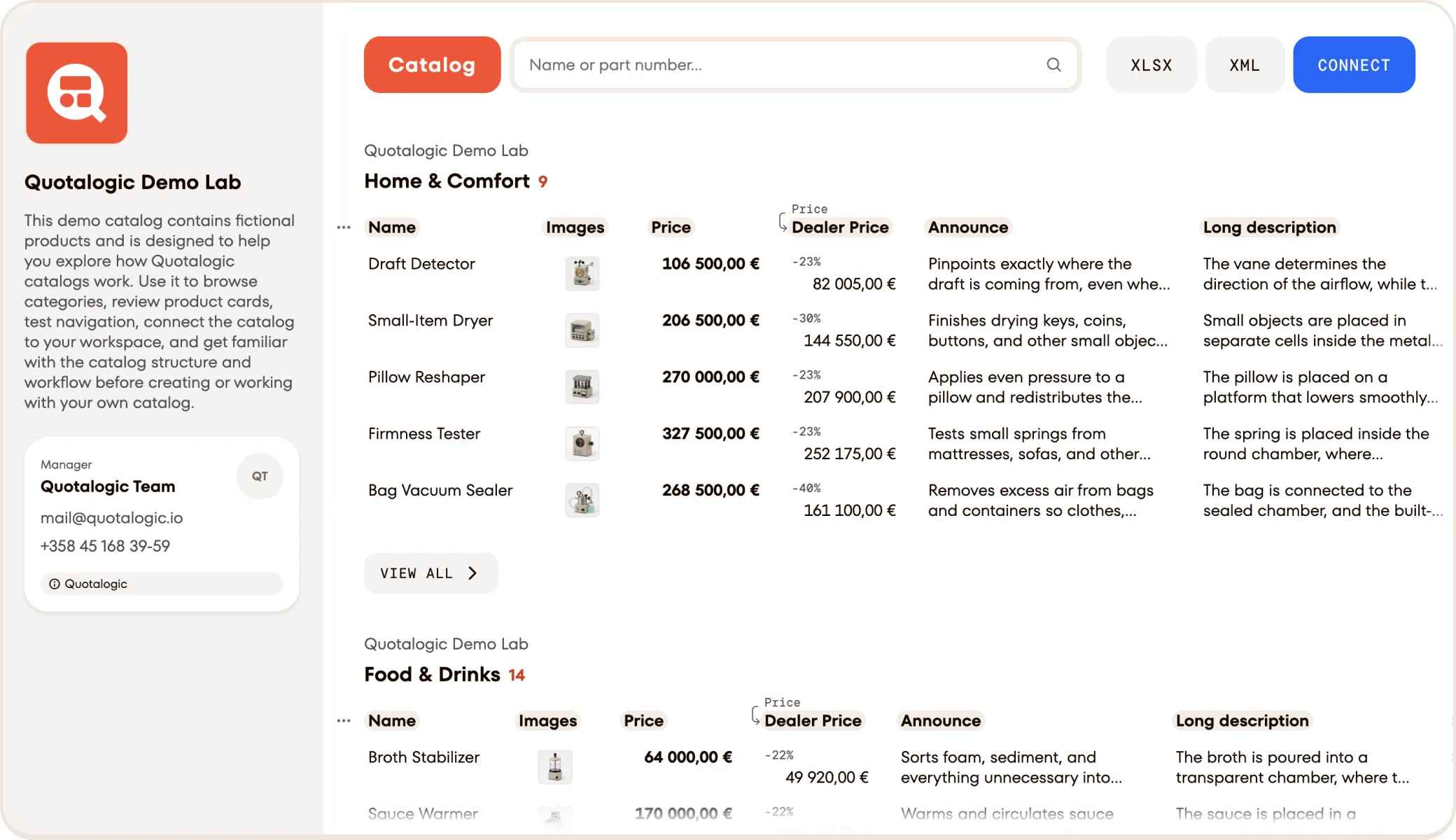Click the Catalog button
This screenshot has height=840, width=1456.
(432, 65)
